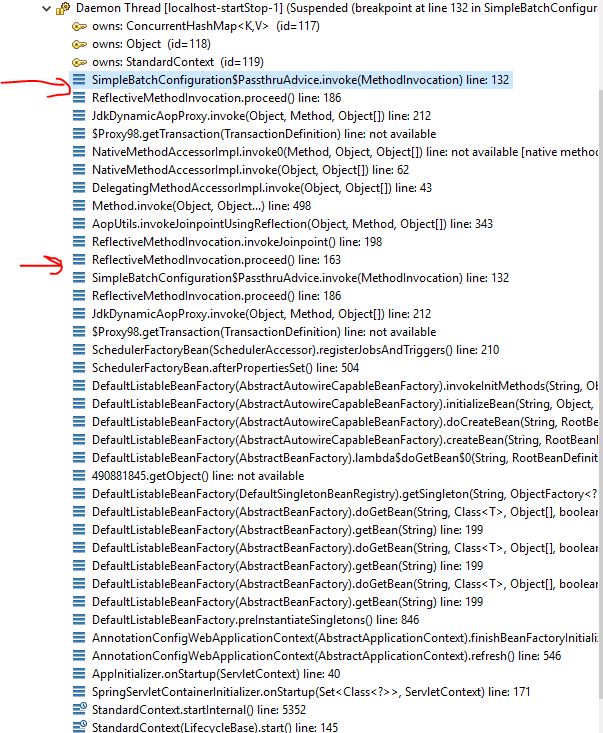Select ReflectiveMethodInvocation.invokeJoinpoint() line: 198

(237, 242)
